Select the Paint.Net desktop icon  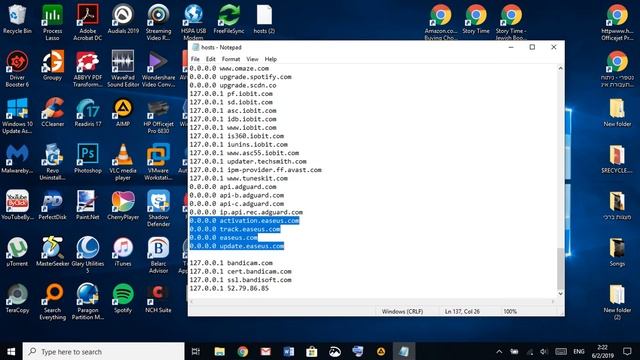click(x=87, y=205)
